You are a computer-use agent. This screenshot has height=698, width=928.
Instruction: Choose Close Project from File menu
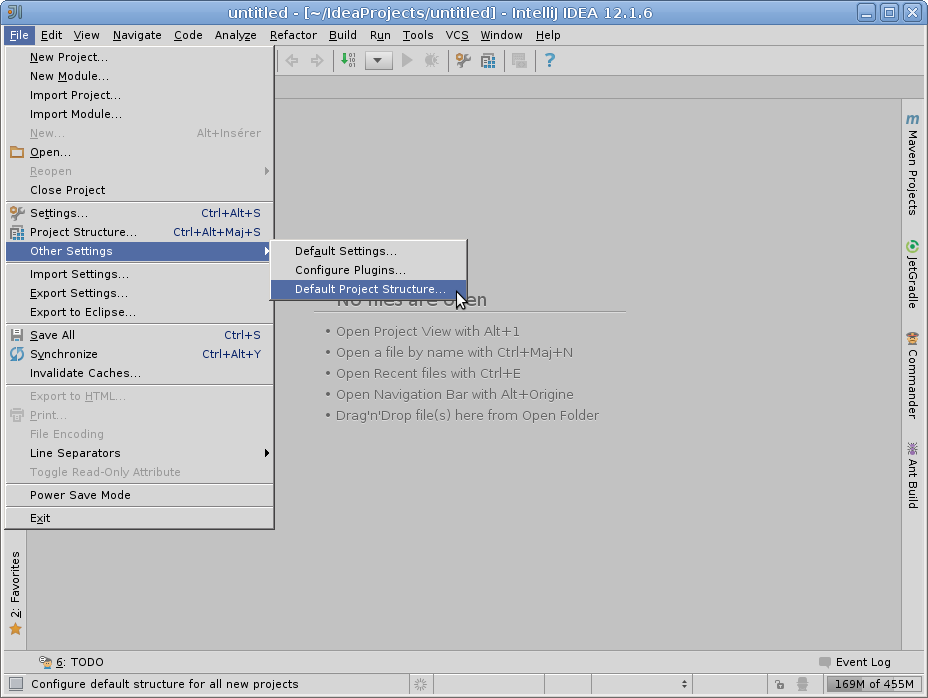point(140,190)
